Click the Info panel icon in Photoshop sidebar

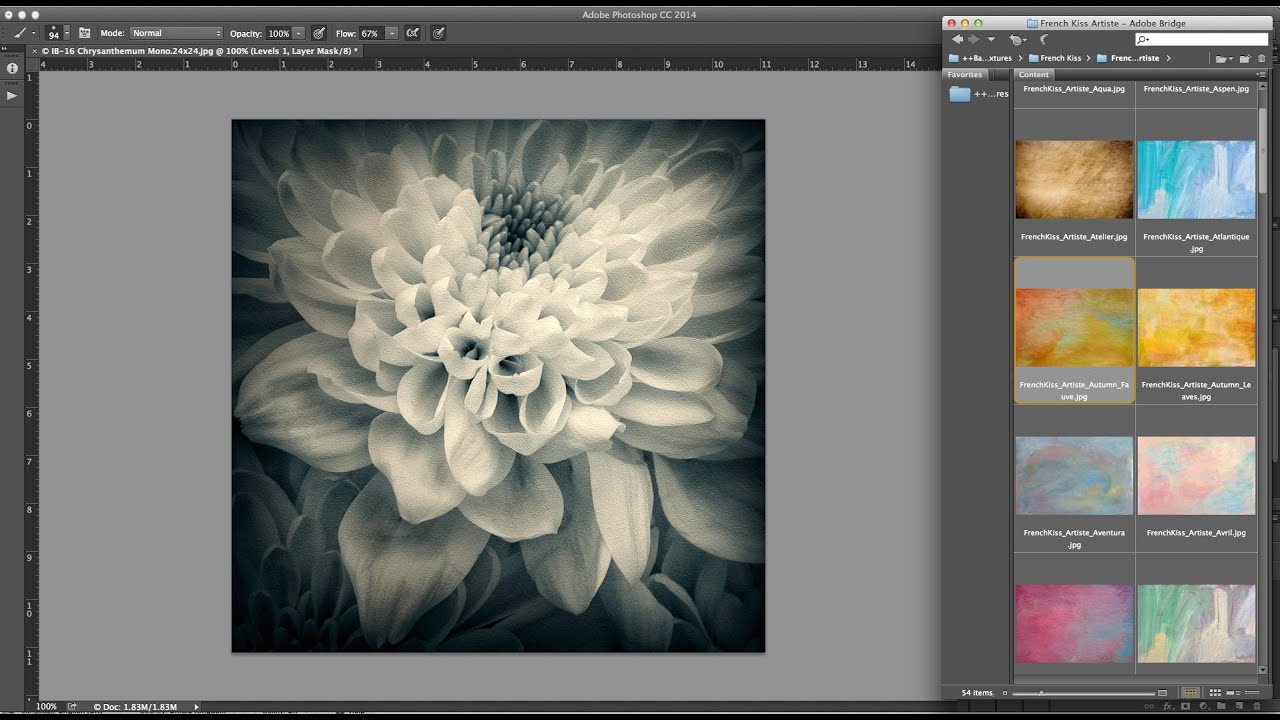[11, 68]
